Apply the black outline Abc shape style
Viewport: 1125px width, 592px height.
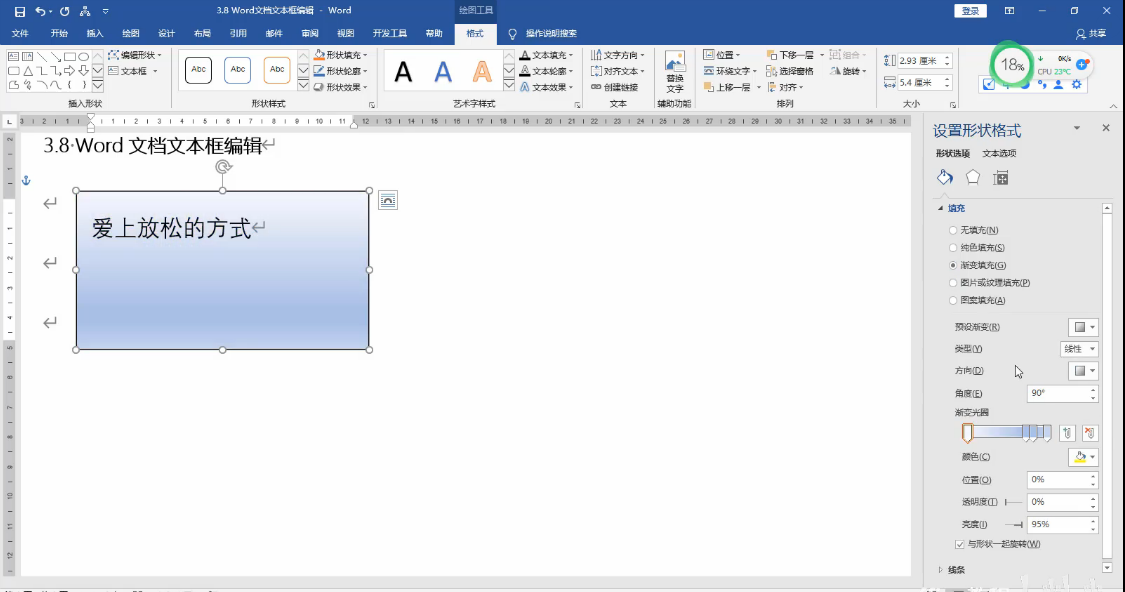[199, 70]
